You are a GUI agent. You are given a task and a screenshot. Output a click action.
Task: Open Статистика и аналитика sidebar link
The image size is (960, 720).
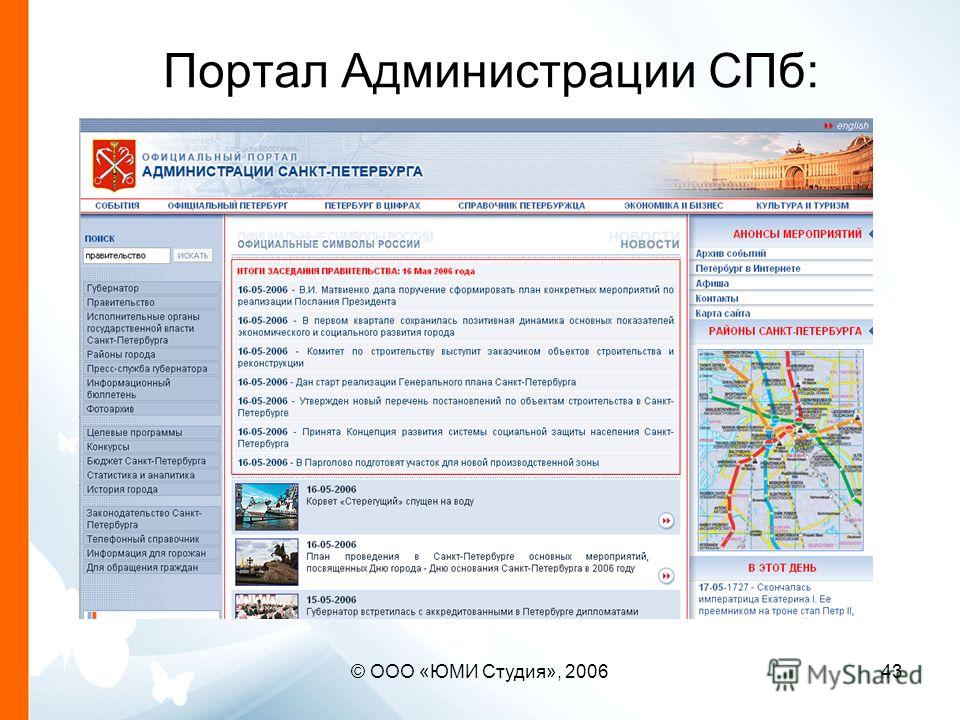point(151,475)
